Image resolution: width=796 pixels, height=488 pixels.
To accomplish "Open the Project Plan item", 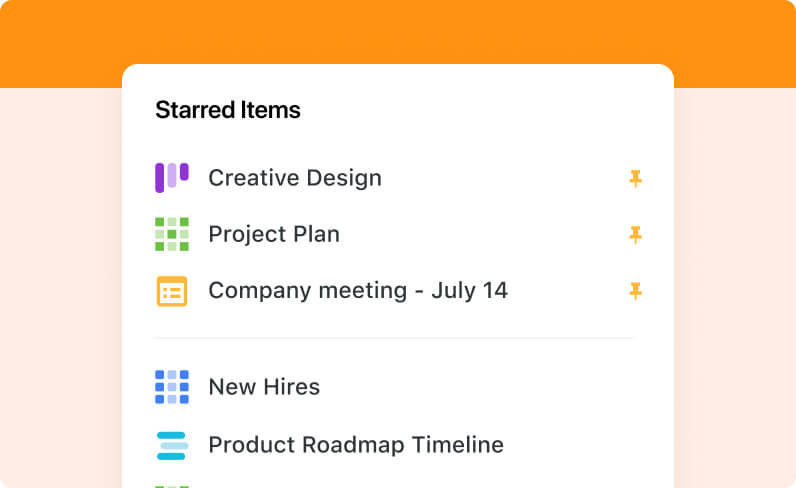I will coord(274,234).
